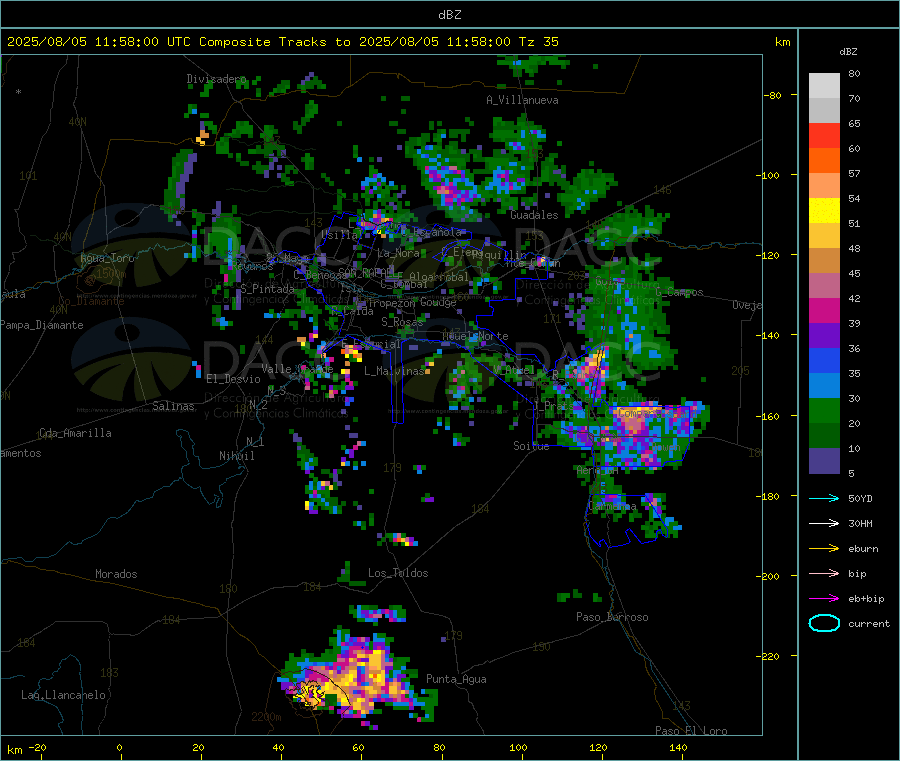Pick the gold 51–48 dBZ swatch
Image resolution: width=900 pixels, height=761 pixels.
click(x=824, y=236)
